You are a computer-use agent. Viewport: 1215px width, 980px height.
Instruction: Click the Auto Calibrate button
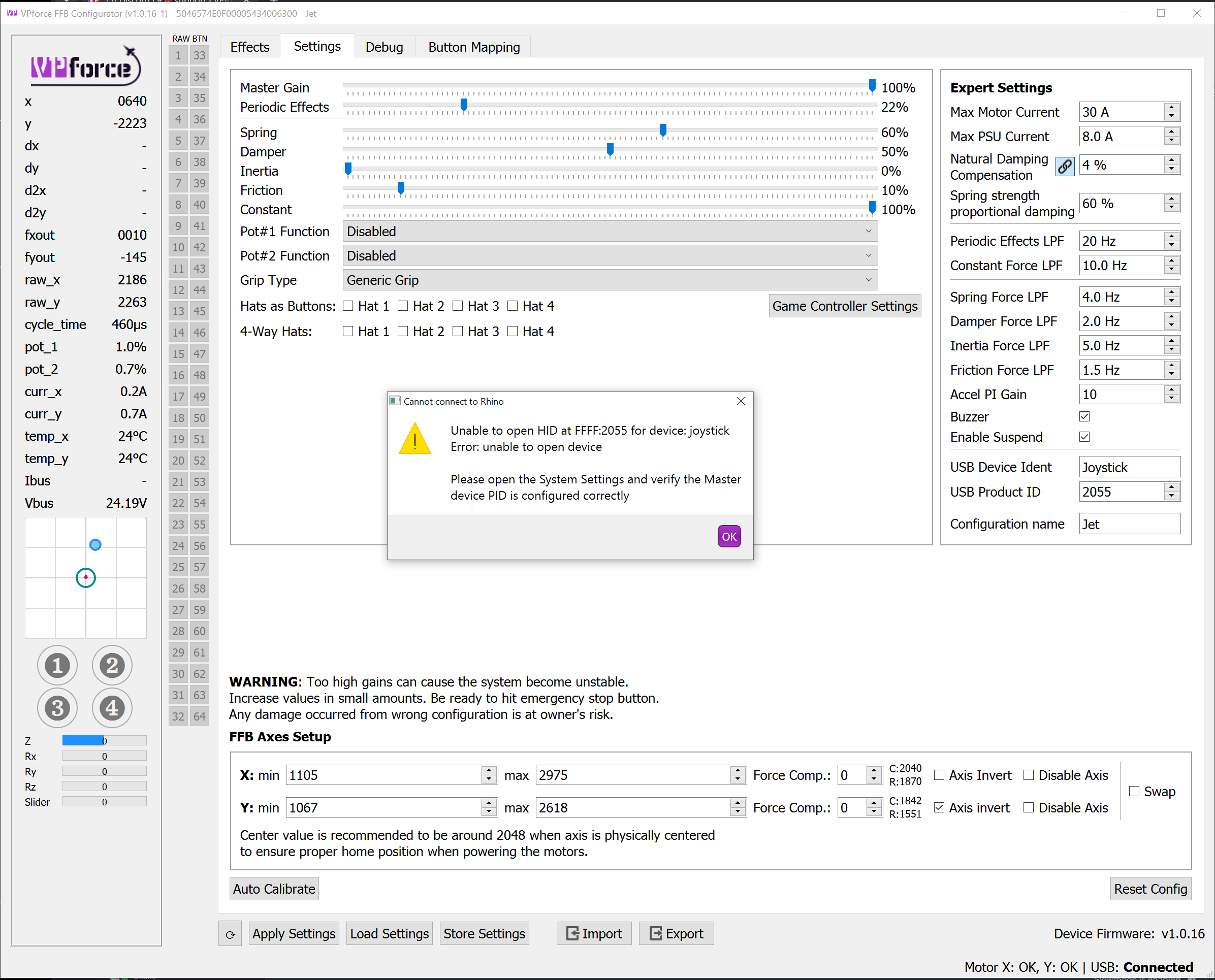point(274,889)
